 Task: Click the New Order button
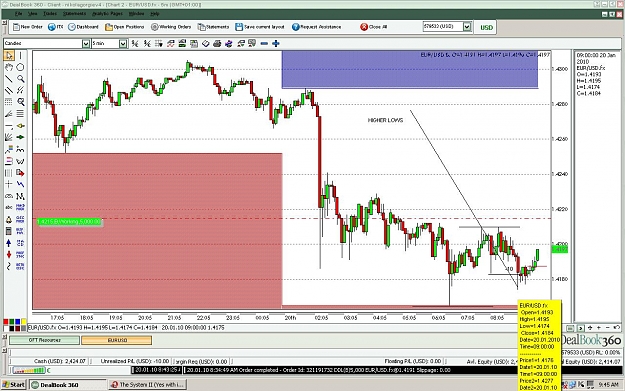pos(28,27)
